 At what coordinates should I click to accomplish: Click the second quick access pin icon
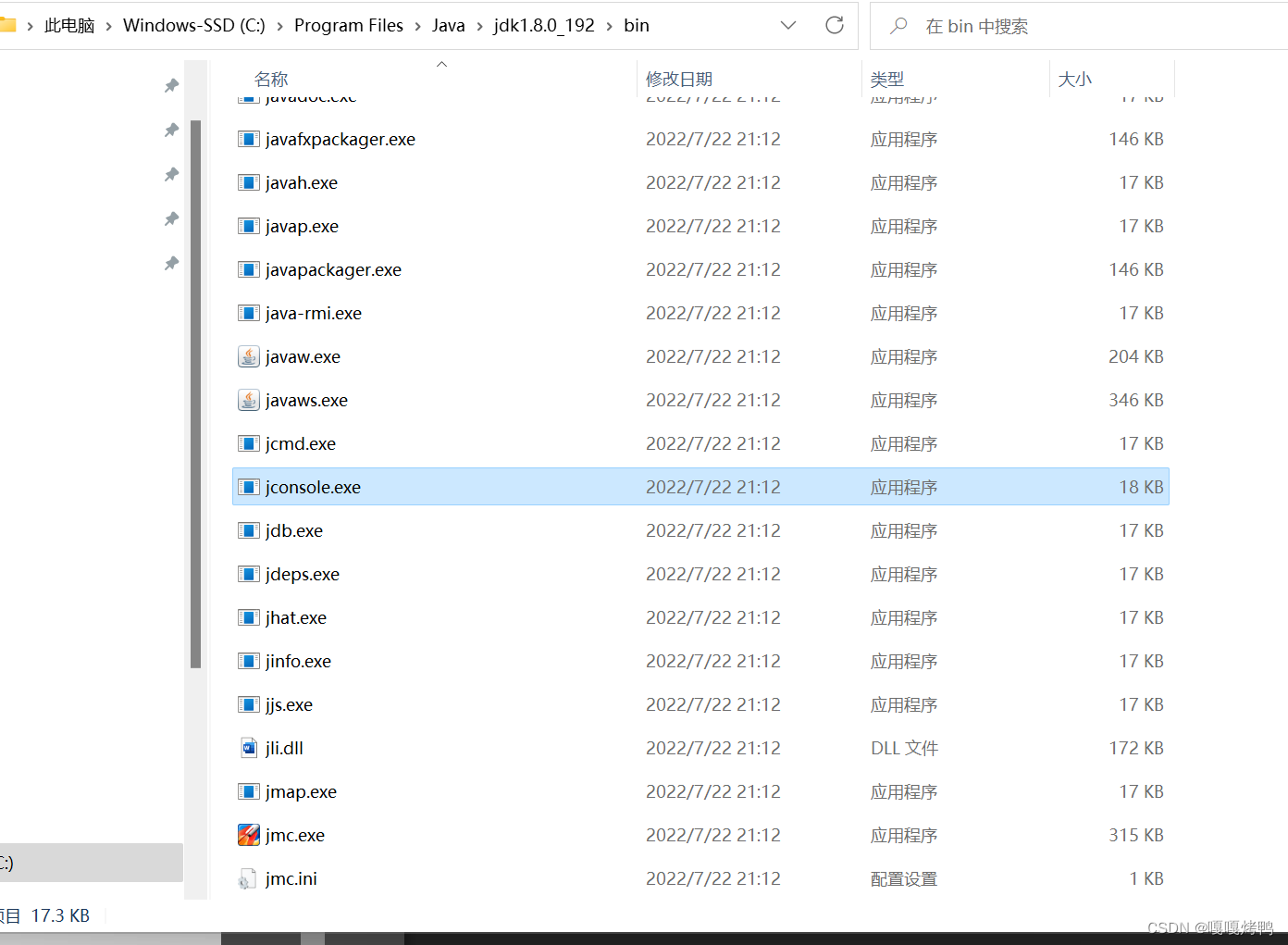[171, 131]
